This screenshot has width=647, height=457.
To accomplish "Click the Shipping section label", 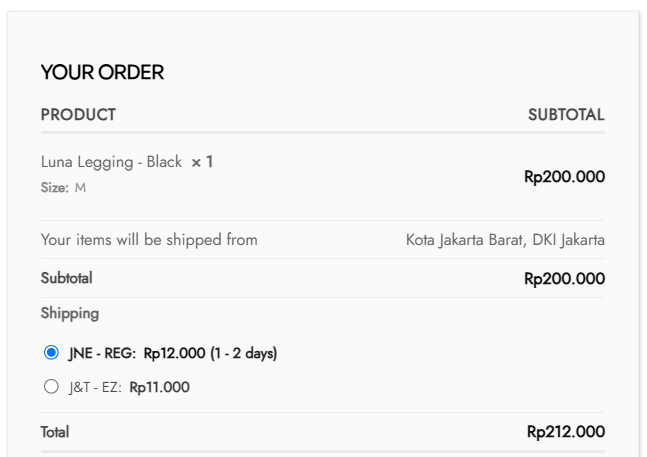I will [x=70, y=313].
